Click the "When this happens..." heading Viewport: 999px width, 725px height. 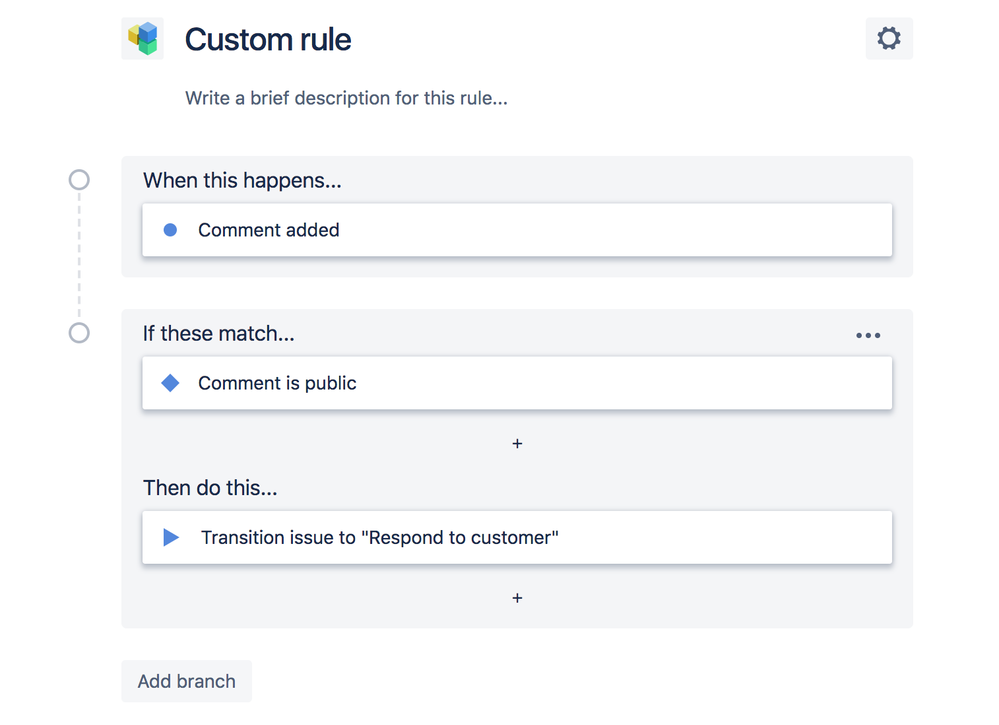coord(242,181)
